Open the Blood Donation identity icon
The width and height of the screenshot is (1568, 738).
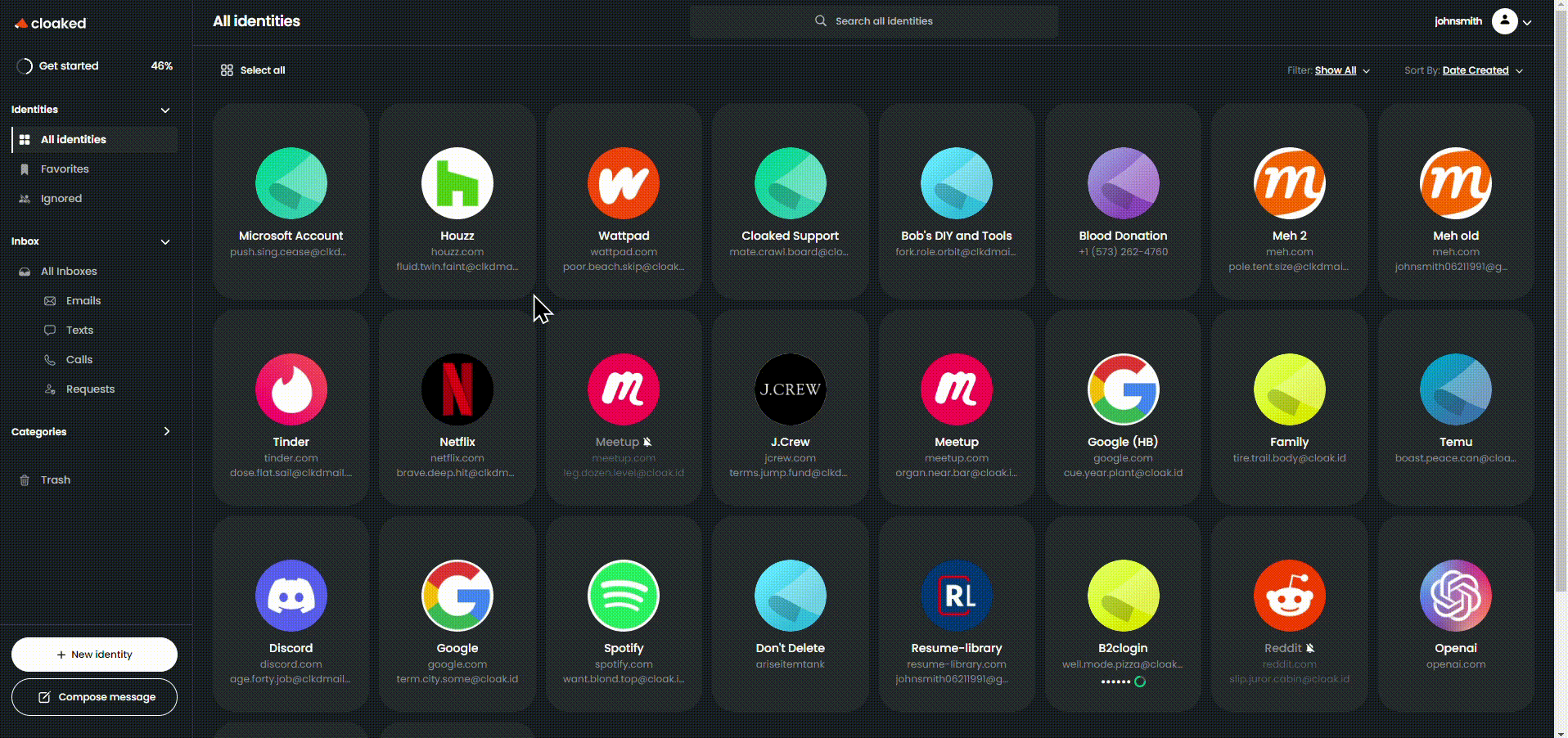(x=1123, y=183)
